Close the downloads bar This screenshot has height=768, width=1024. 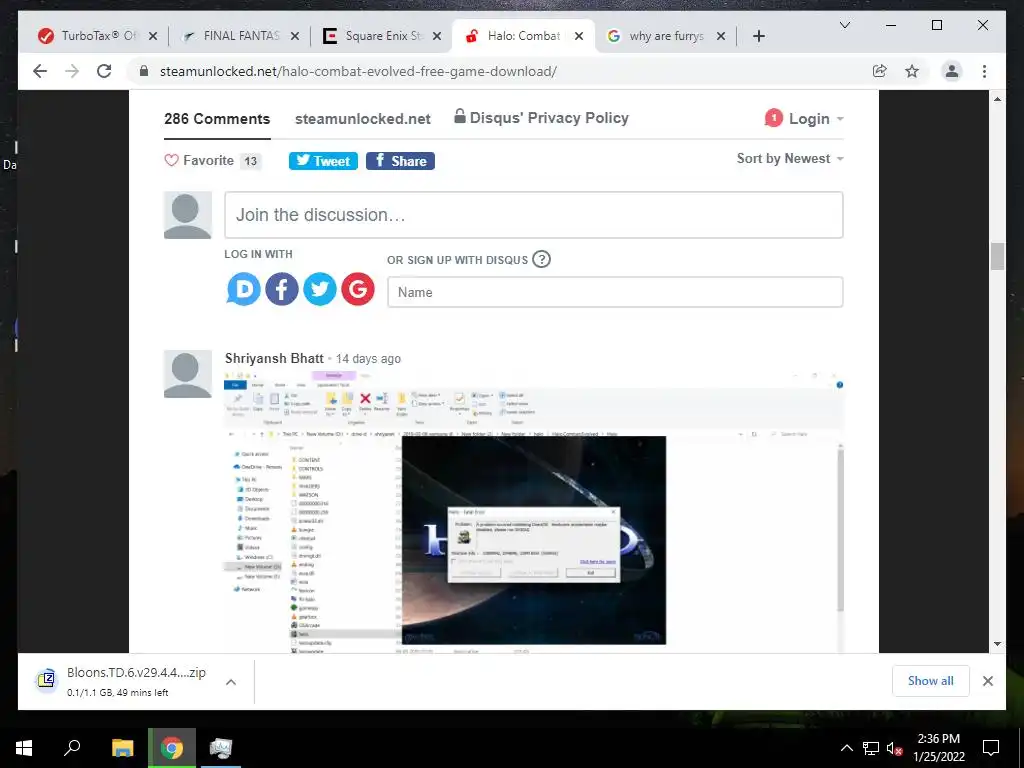pos(987,681)
